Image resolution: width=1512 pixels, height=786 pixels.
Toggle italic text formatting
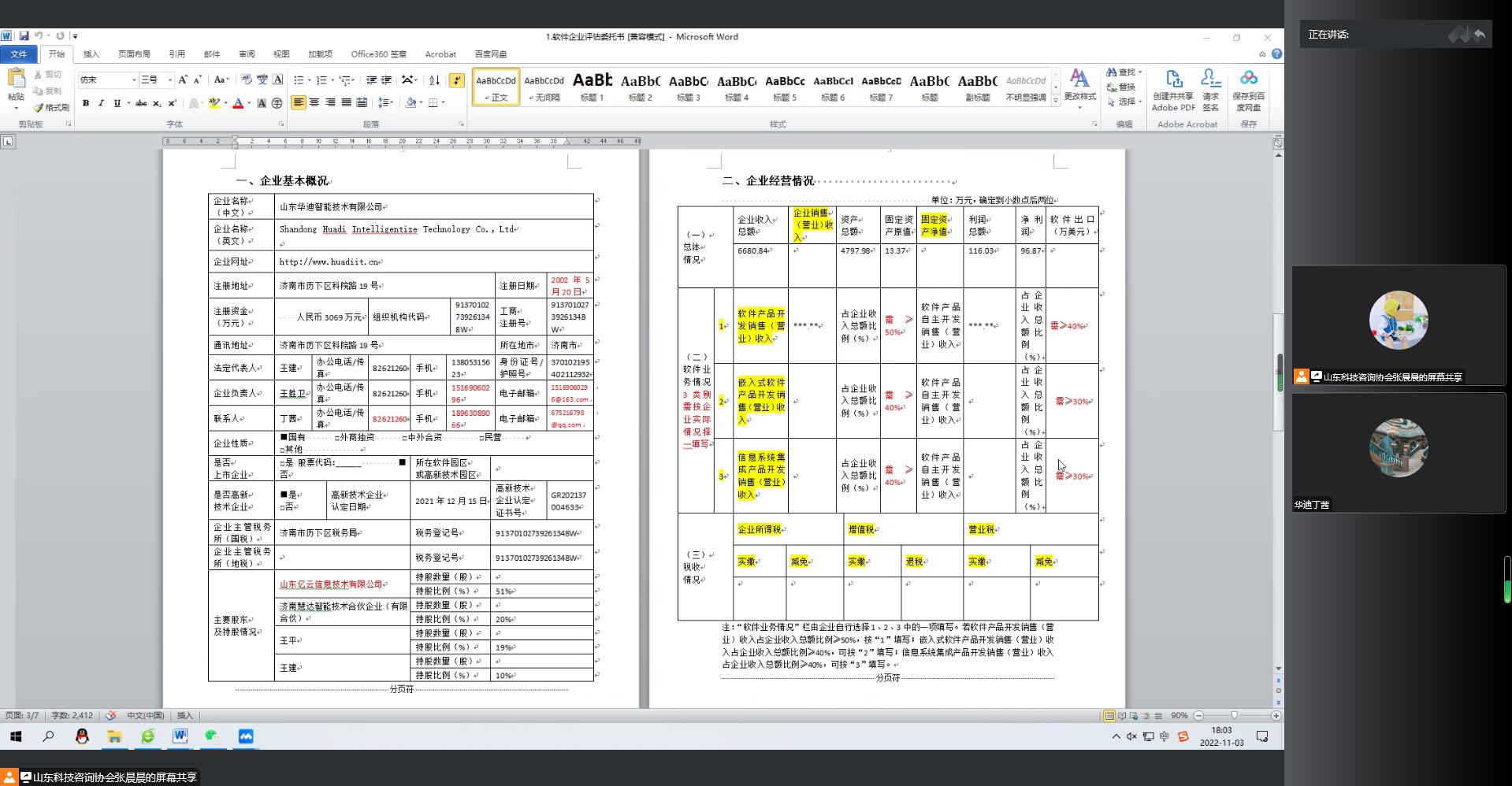[x=101, y=103]
